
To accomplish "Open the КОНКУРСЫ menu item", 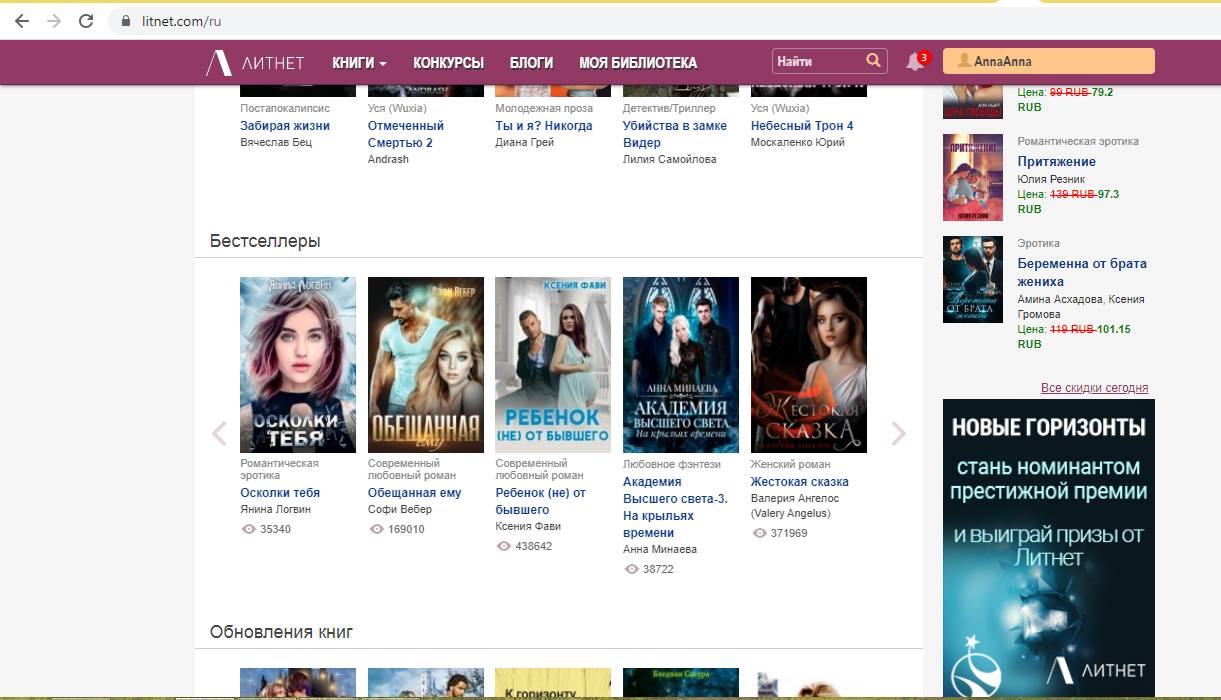I will click(448, 62).
